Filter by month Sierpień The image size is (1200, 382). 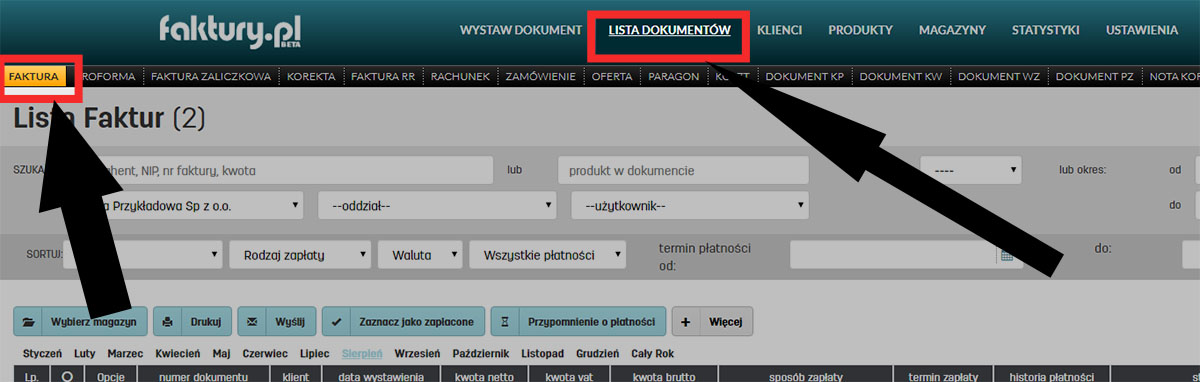363,354
